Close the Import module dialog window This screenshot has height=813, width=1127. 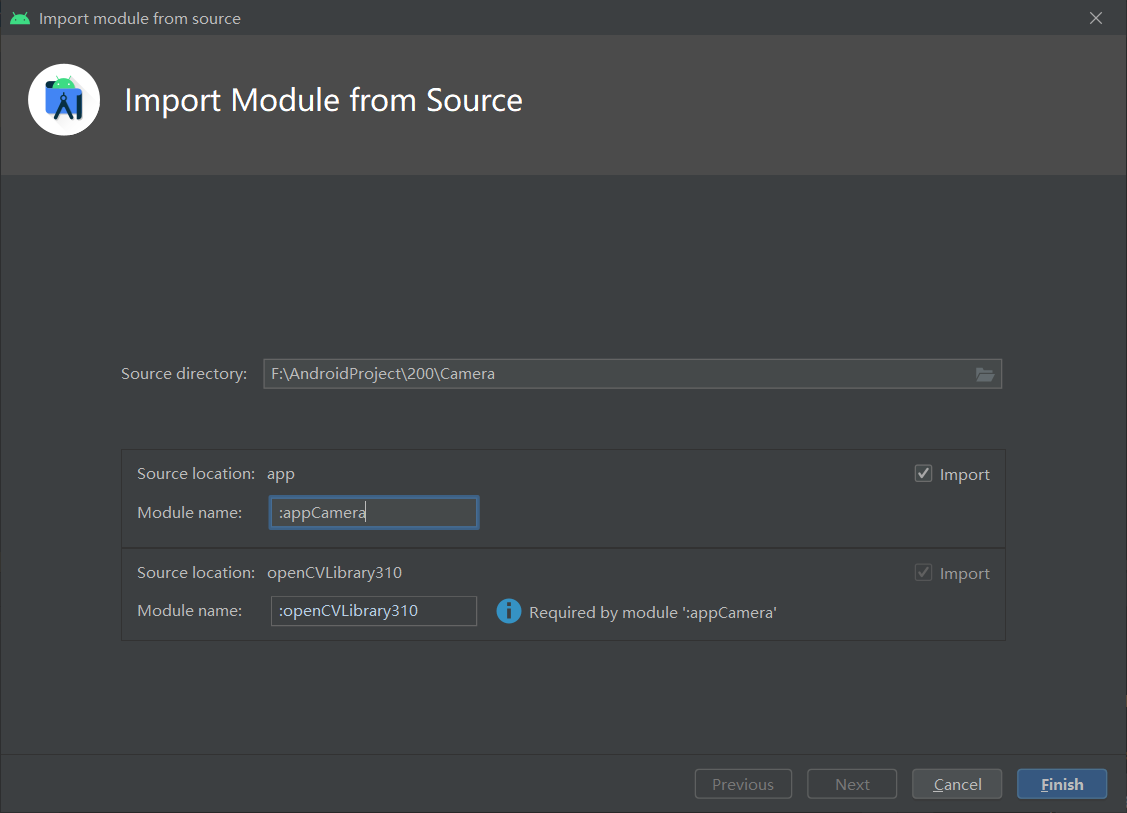[x=1096, y=18]
